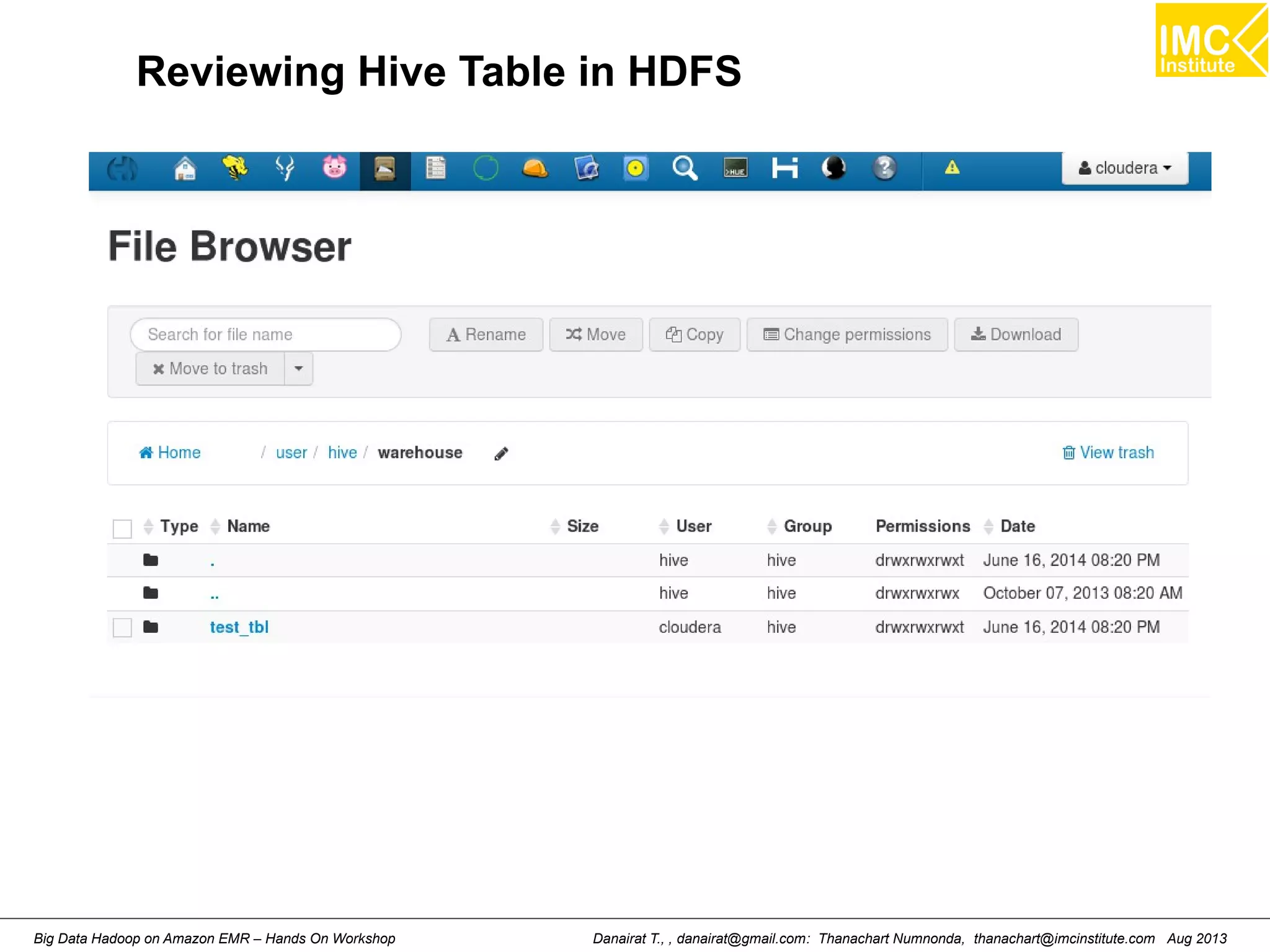This screenshot has height=952, width=1270.
Task: Open the File Browser drawer icon
Action: pos(385,169)
